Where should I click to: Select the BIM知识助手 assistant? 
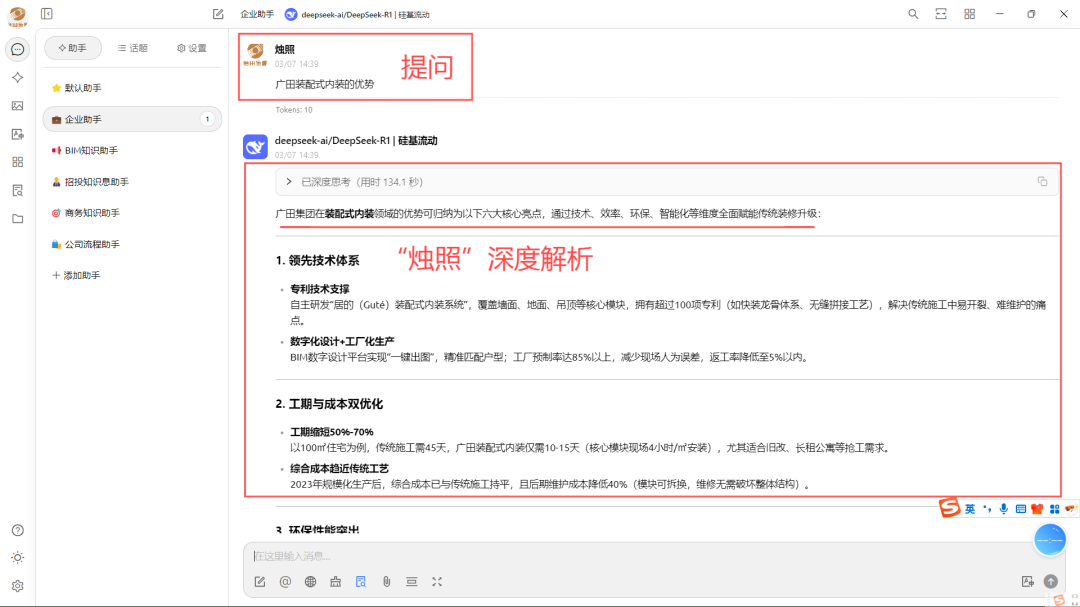pos(132,150)
